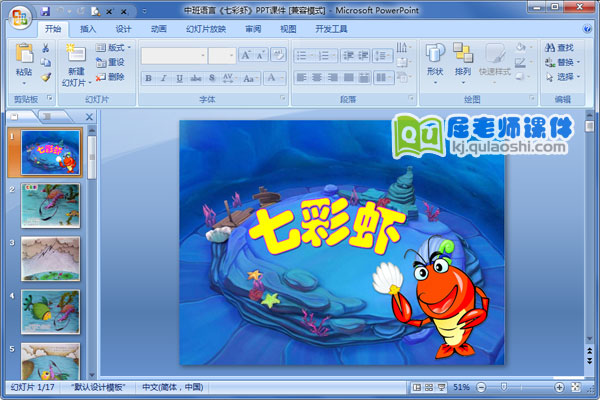This screenshot has height=400, width=600.
Task: Zoom out with minus button
Action: coord(481,387)
